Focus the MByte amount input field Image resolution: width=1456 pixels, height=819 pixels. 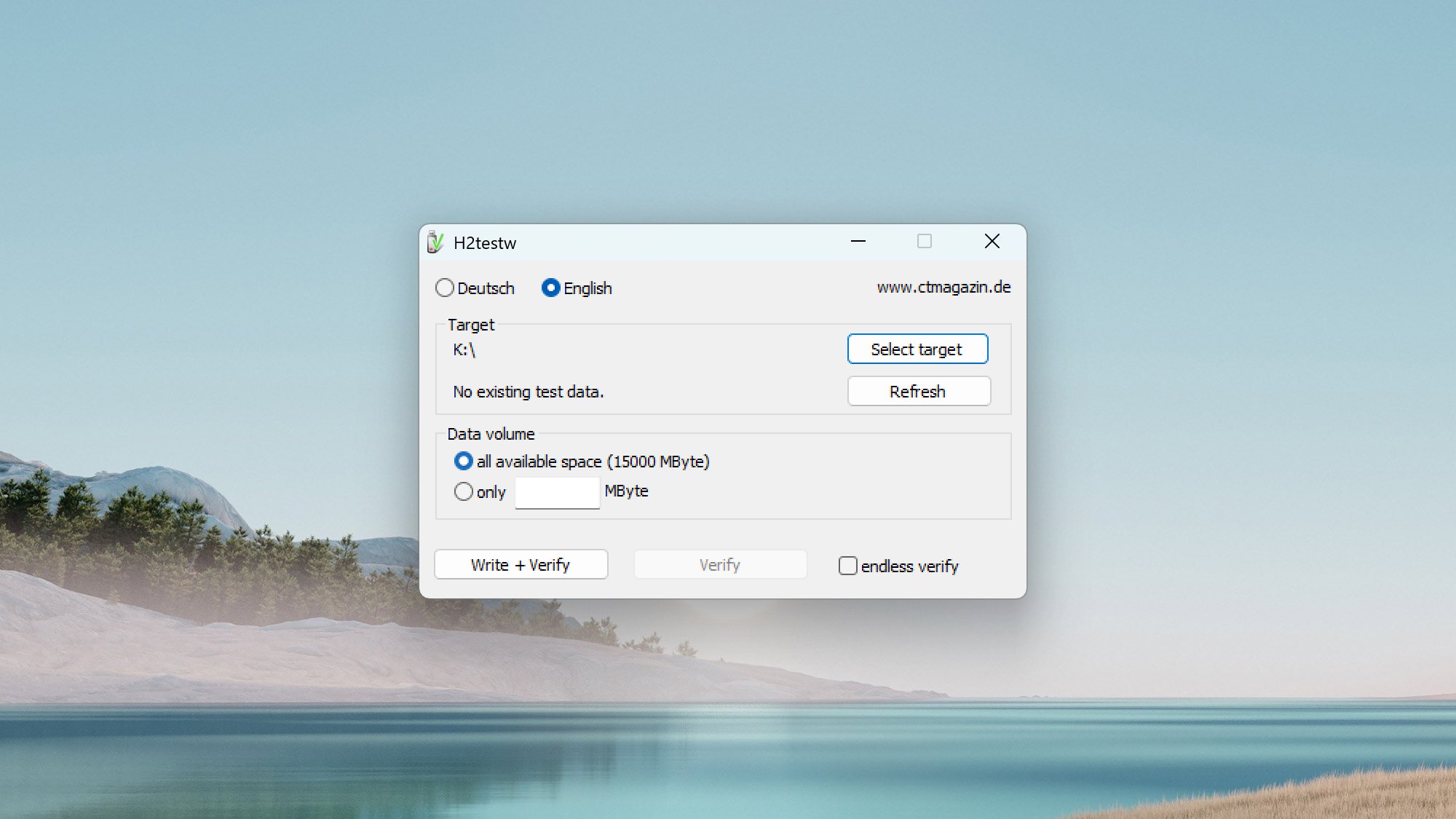pyautogui.click(x=557, y=493)
